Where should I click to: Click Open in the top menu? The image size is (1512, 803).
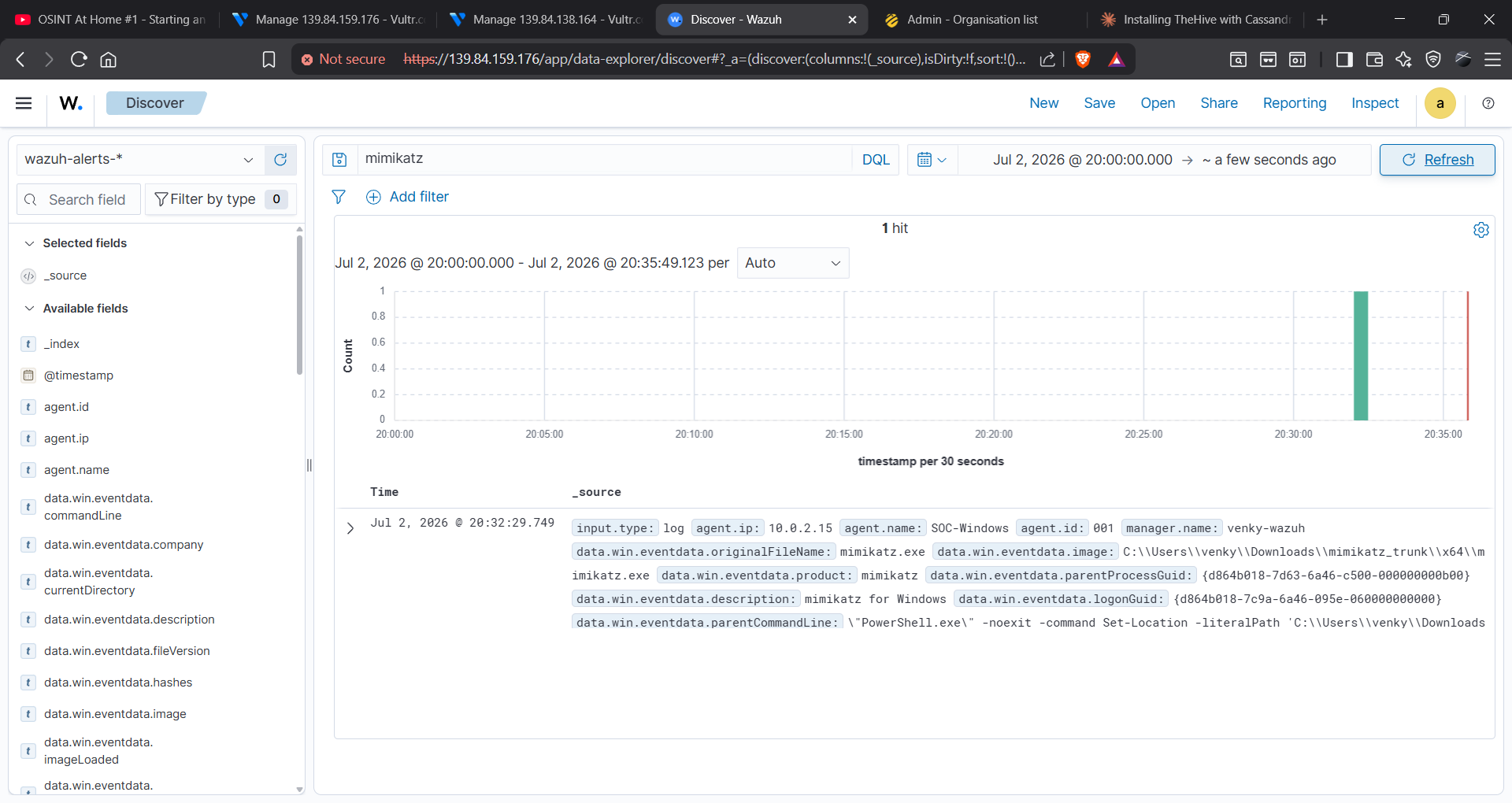1158,103
